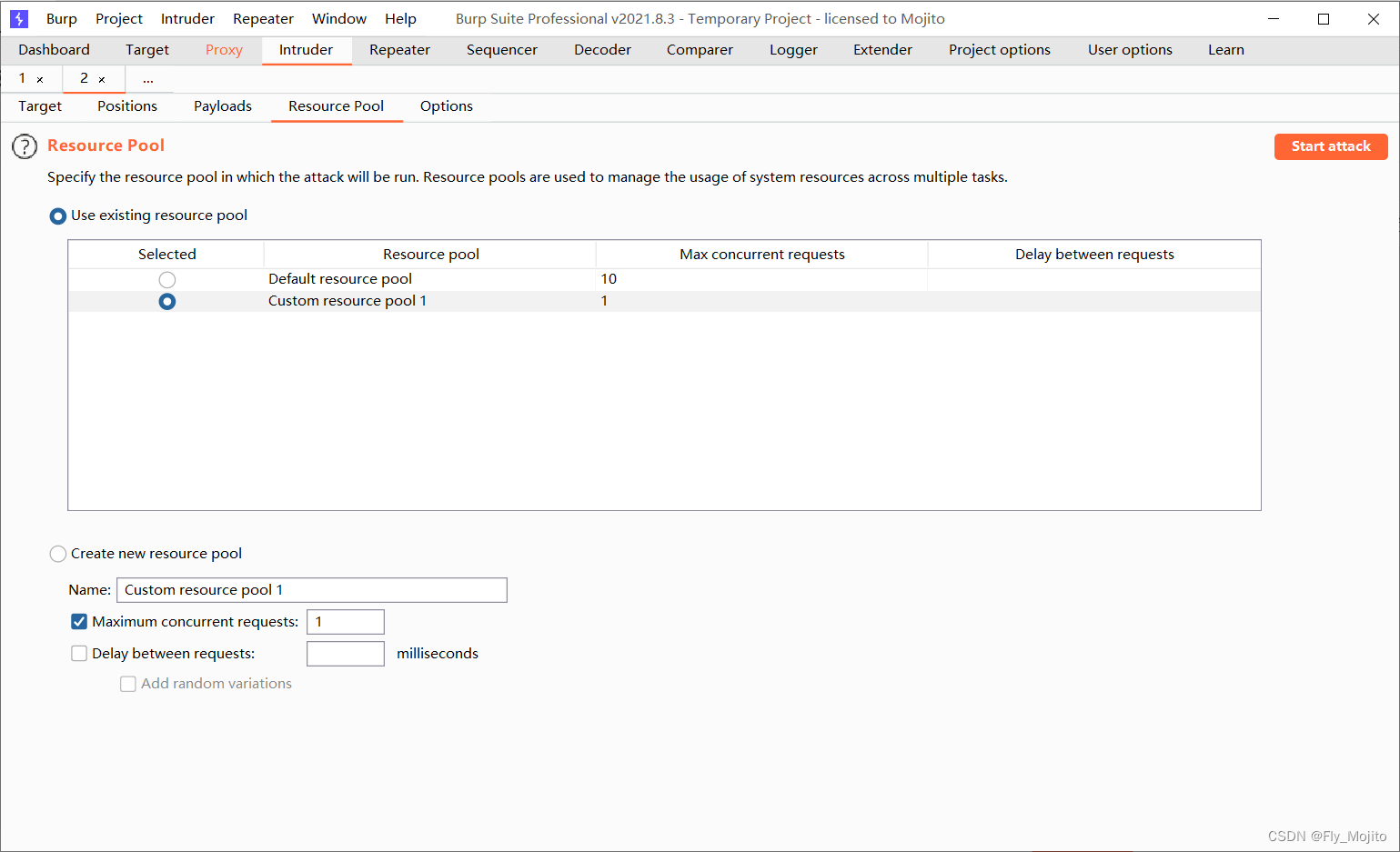Select the Custom resource pool 1 radio button
The height and width of the screenshot is (852, 1400).
pos(166,301)
